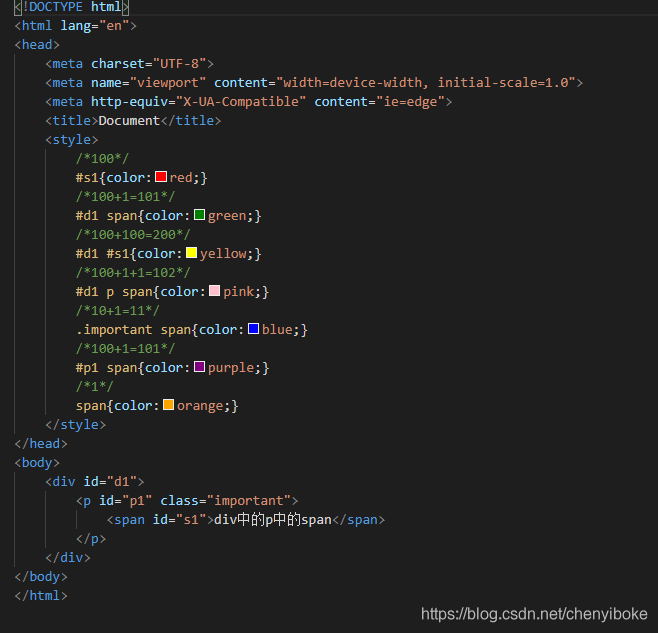Click the .important span selector

pyautogui.click(x=133, y=330)
